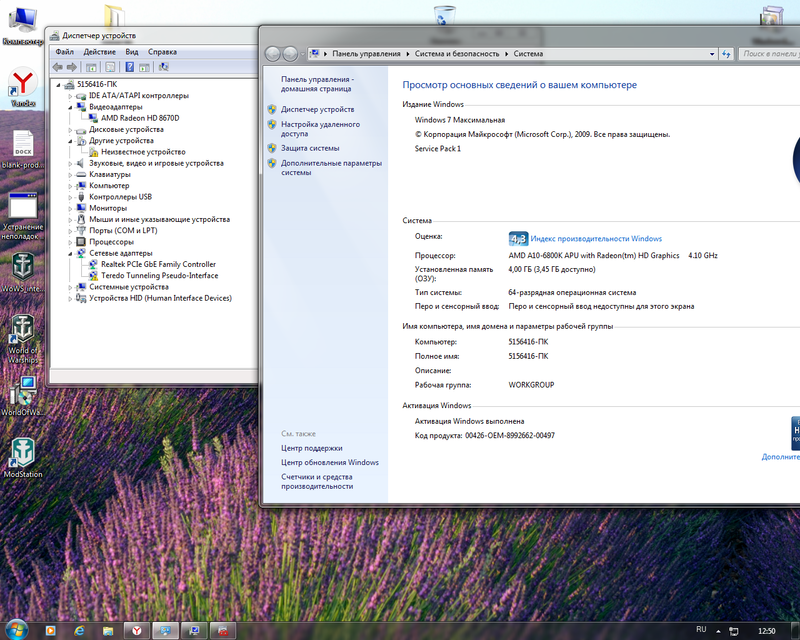Image resolution: width=800 pixels, height=640 pixels.
Task: Click the Internet Explorer taskbar icon
Action: tap(81, 630)
